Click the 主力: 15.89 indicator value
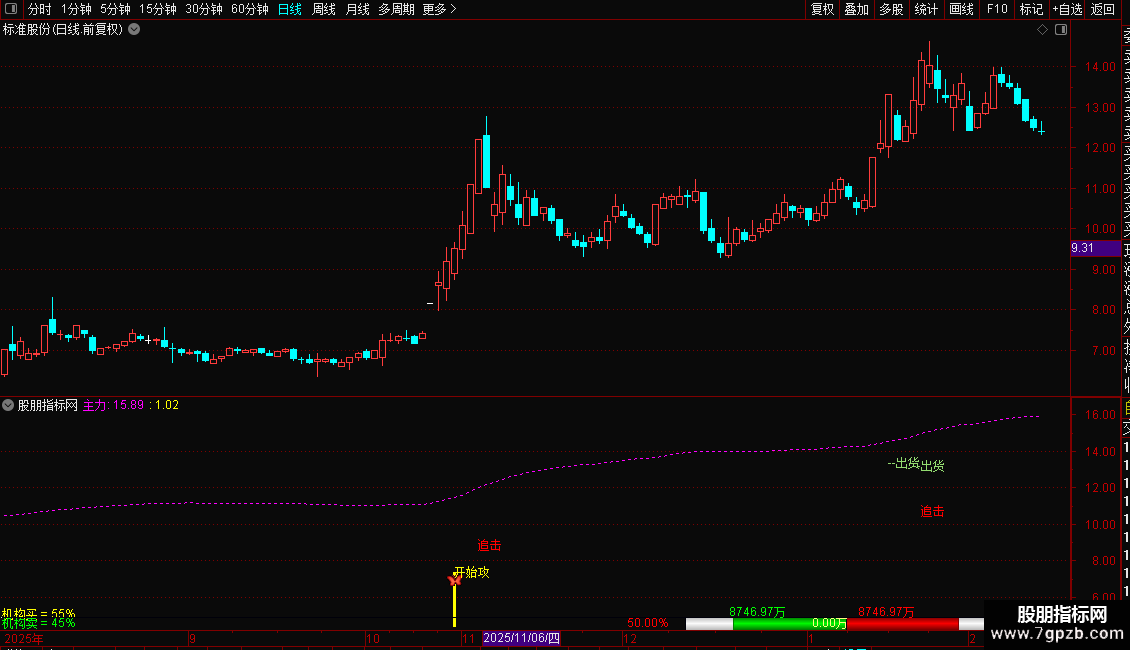The width and height of the screenshot is (1130, 650). [x=113, y=405]
